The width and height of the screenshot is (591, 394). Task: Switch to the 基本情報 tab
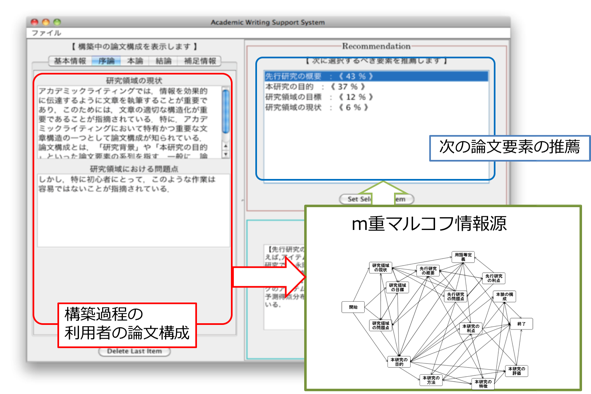point(70,61)
